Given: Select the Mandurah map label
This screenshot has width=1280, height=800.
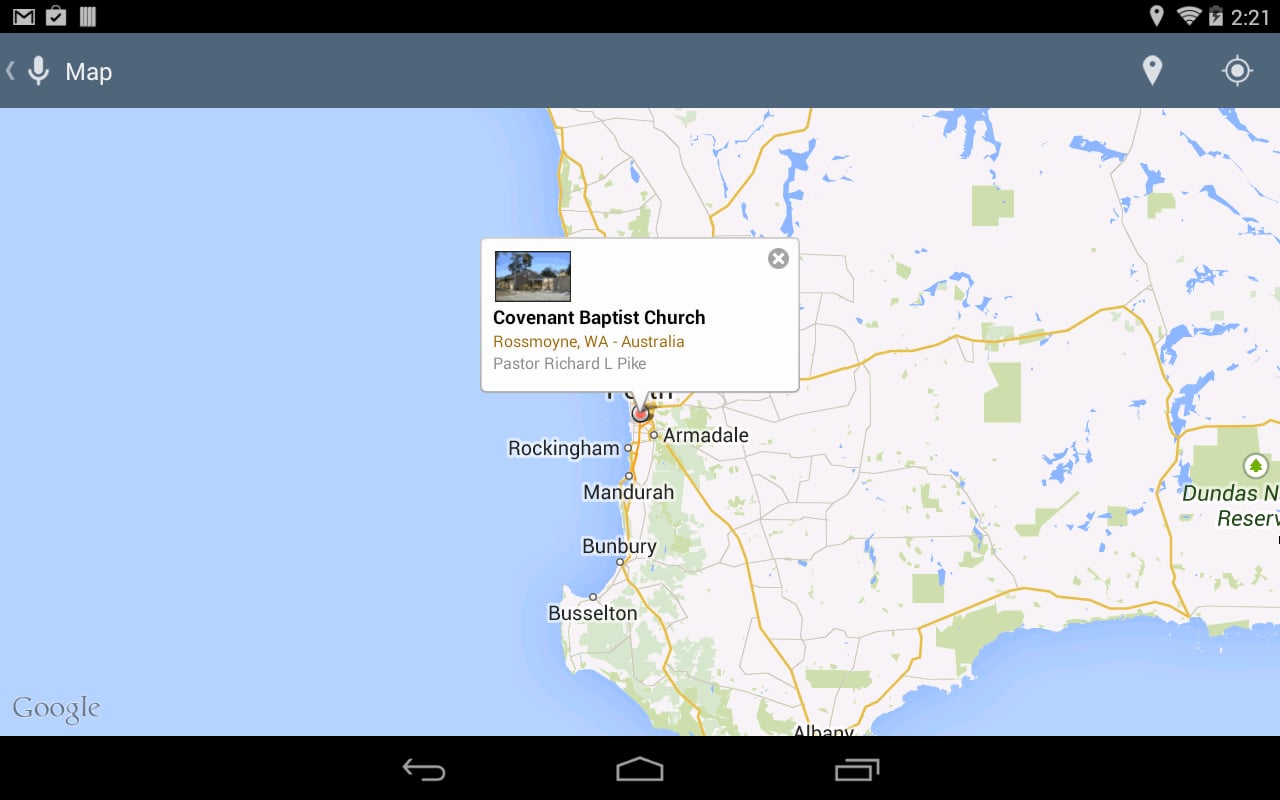Looking at the screenshot, I should (629, 492).
